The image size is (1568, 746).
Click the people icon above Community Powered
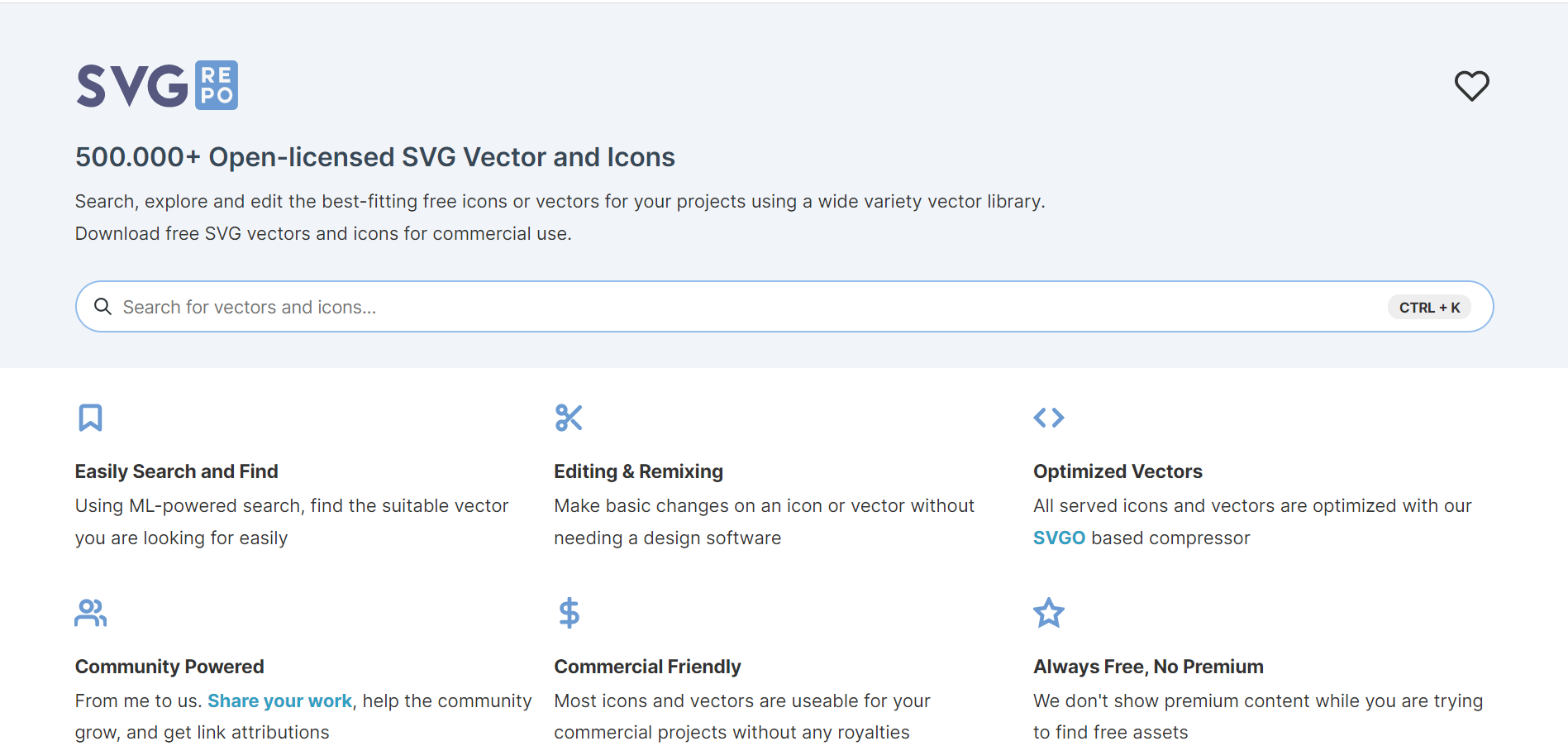click(x=91, y=613)
